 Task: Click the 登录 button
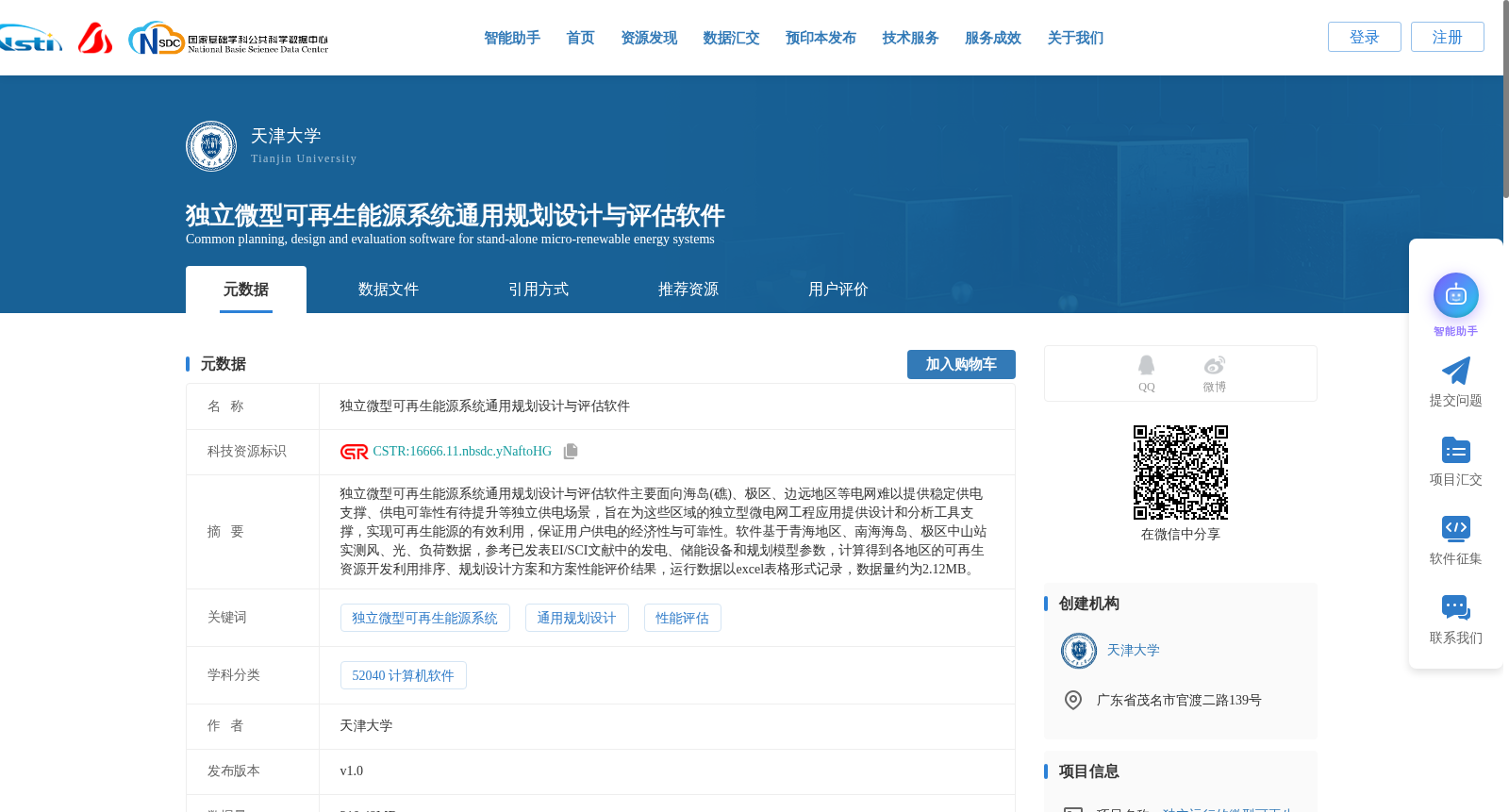pyautogui.click(x=1365, y=37)
